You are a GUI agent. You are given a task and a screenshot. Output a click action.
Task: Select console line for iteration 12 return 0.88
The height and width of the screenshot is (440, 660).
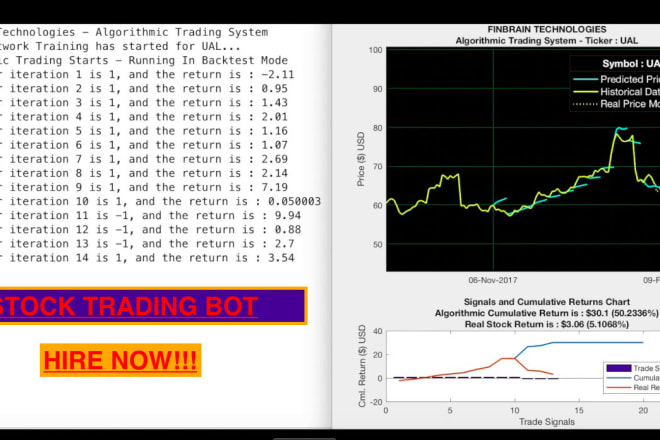(151, 230)
